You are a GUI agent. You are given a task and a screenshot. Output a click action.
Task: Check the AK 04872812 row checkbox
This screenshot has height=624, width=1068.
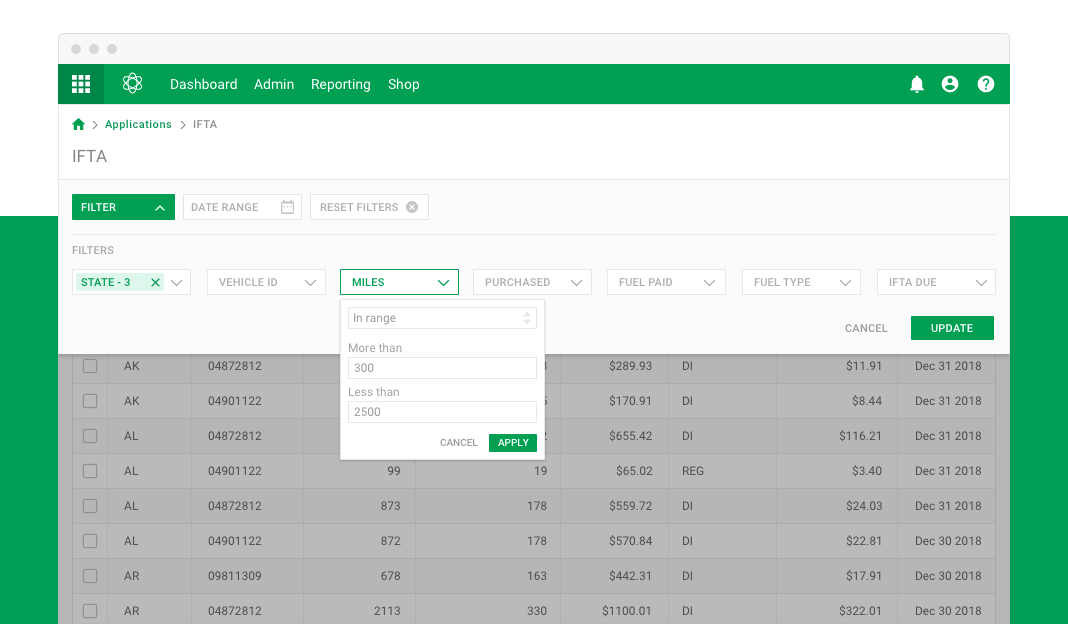[x=90, y=366]
